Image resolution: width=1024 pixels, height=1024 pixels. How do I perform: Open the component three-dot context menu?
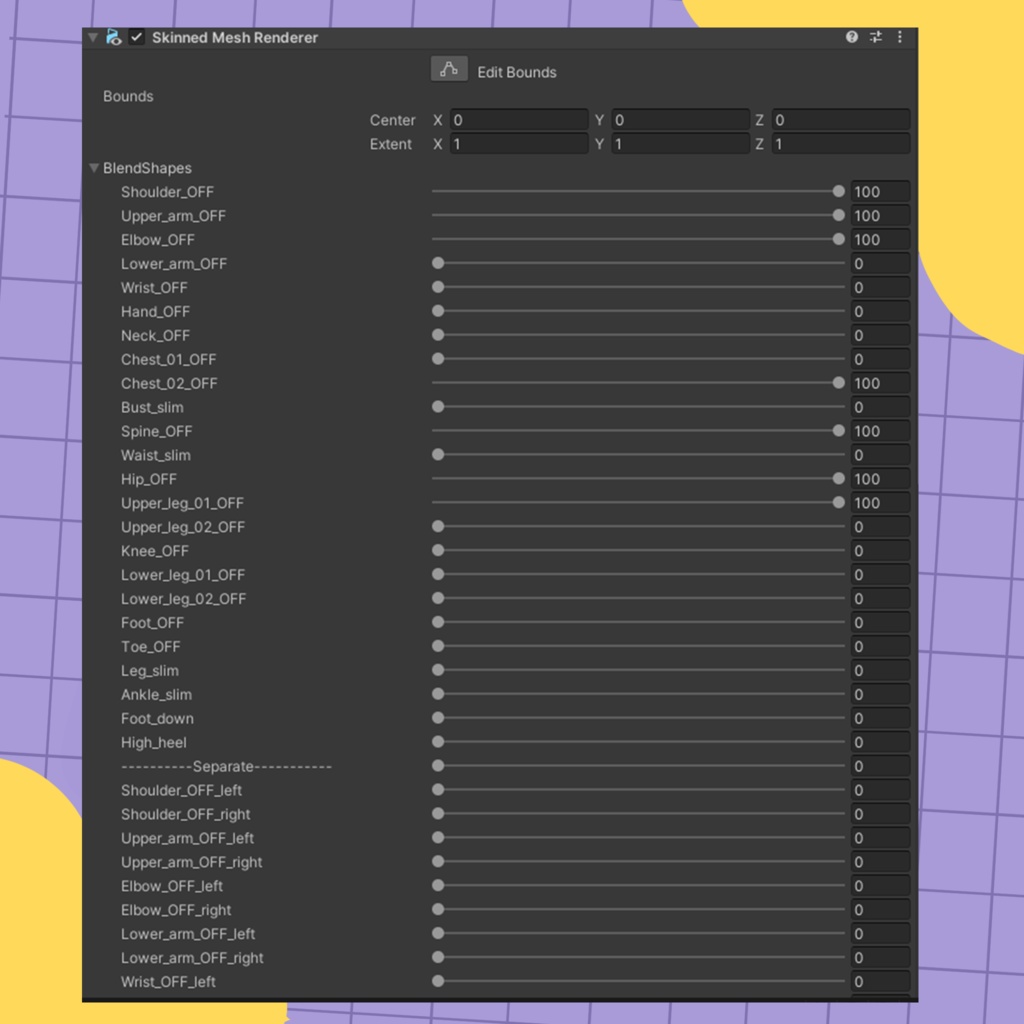pyautogui.click(x=900, y=37)
